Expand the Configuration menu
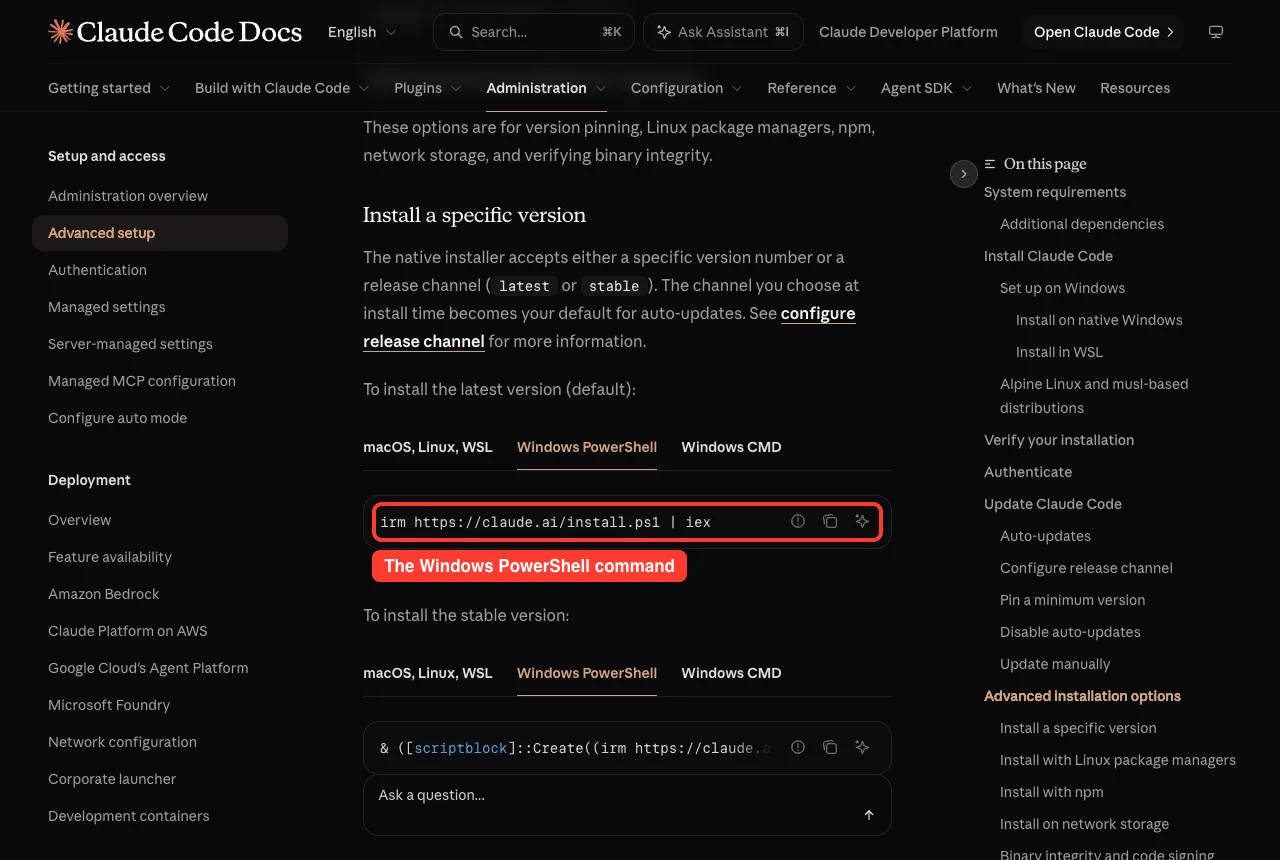Image resolution: width=1280 pixels, height=860 pixels. 687,88
